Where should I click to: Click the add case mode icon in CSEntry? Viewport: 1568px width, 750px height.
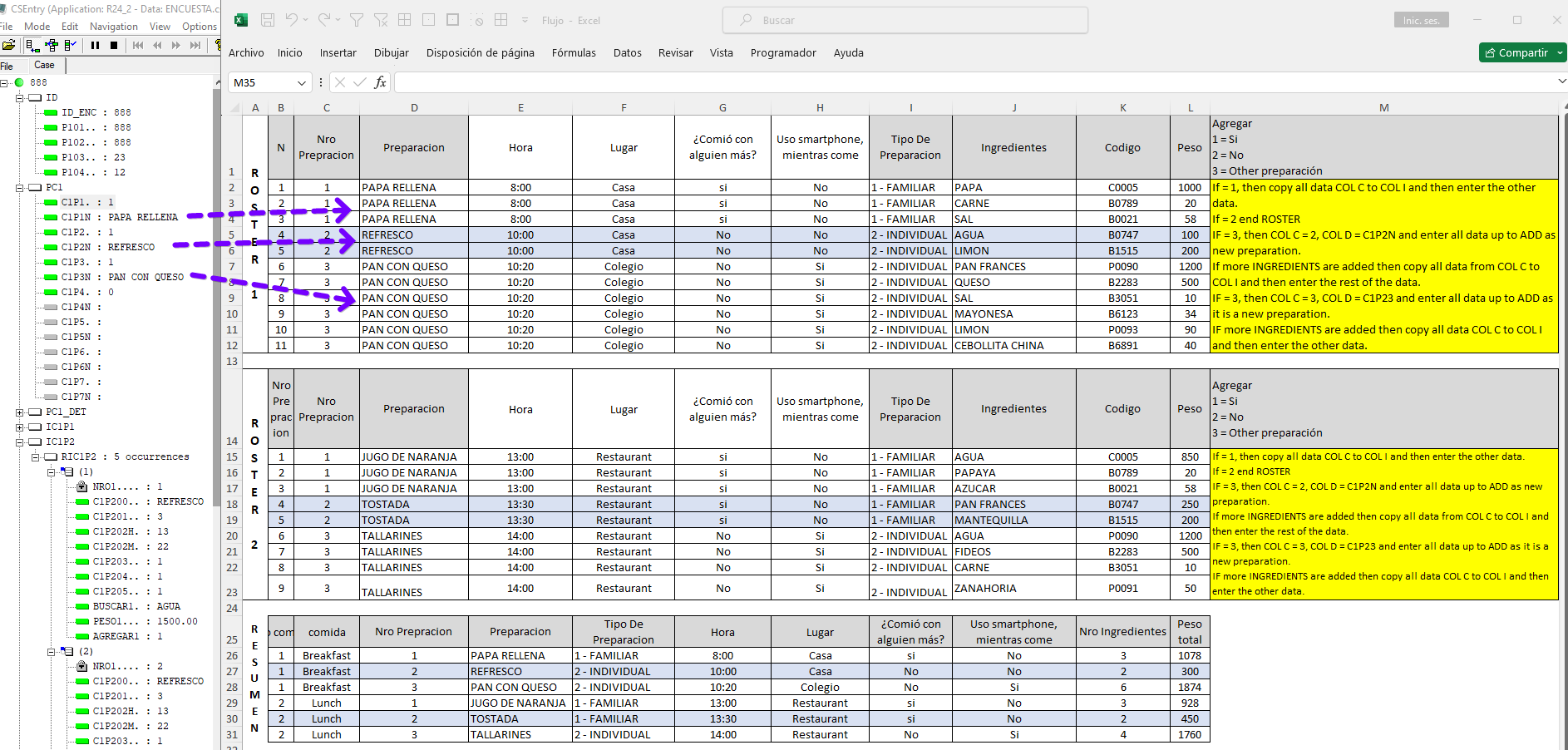coord(32,45)
